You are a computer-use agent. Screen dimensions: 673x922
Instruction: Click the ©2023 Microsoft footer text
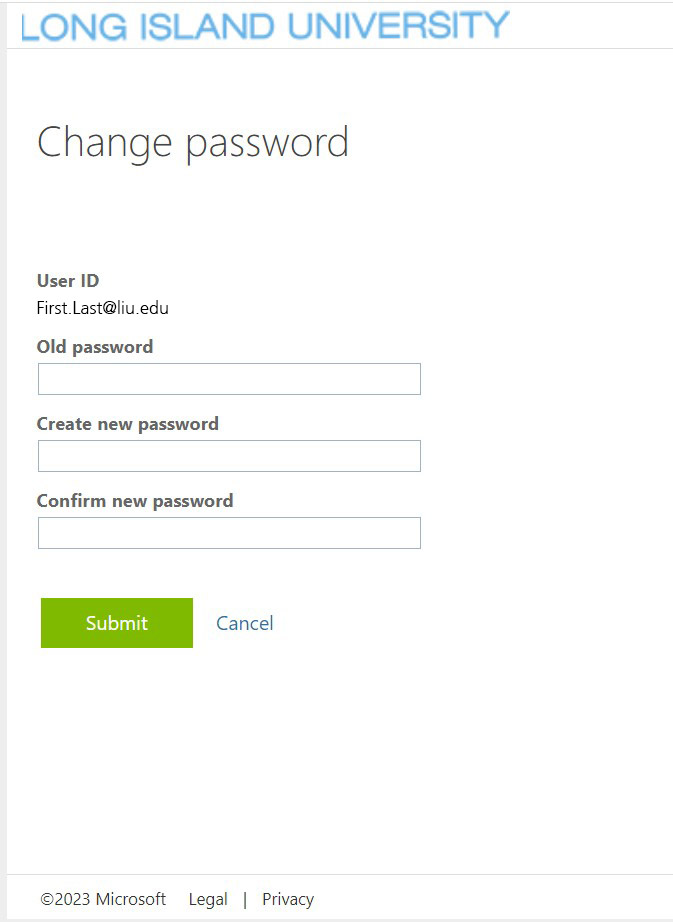(x=103, y=899)
